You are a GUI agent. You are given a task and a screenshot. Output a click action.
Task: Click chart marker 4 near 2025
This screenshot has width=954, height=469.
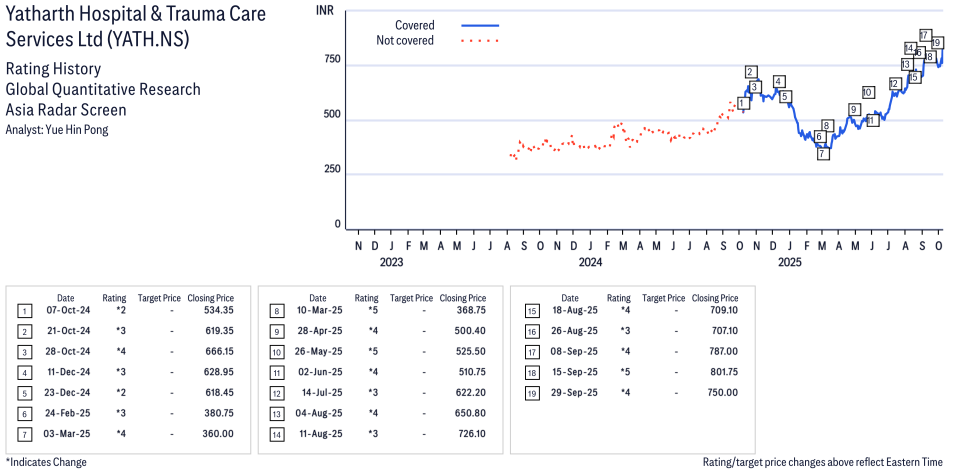click(x=778, y=82)
